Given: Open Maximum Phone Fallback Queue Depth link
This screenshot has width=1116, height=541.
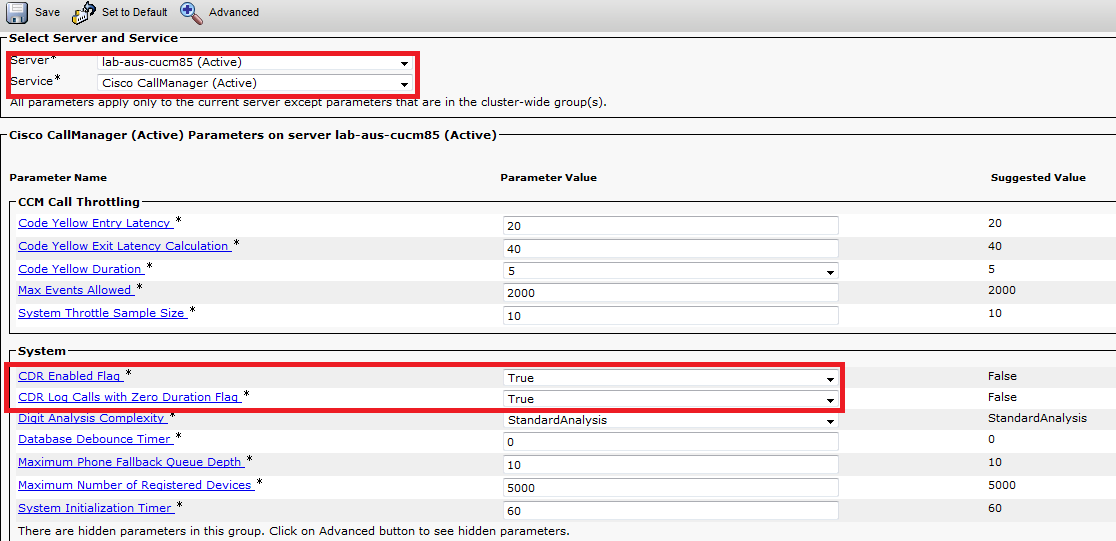Looking at the screenshot, I should [x=130, y=462].
